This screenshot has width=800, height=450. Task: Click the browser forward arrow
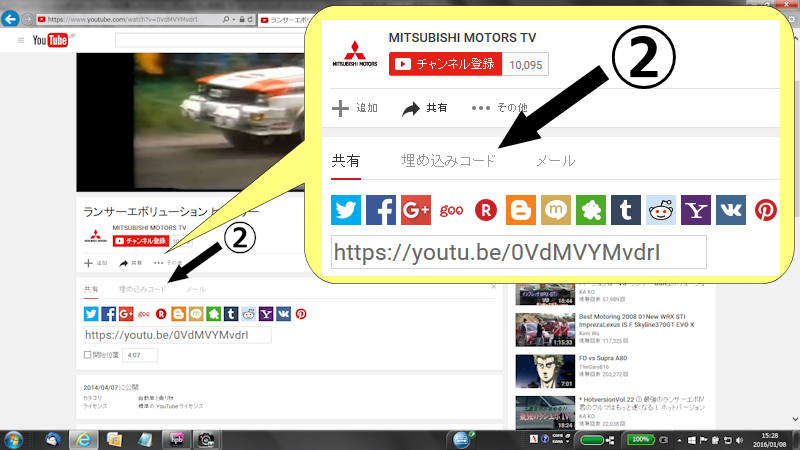28,19
